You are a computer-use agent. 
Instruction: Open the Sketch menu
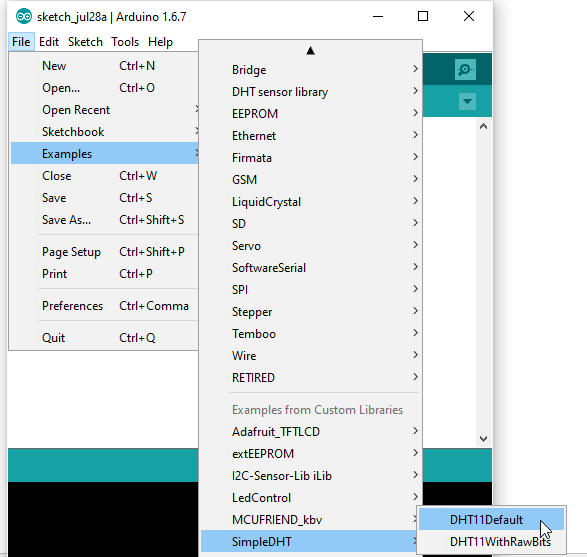(85, 42)
